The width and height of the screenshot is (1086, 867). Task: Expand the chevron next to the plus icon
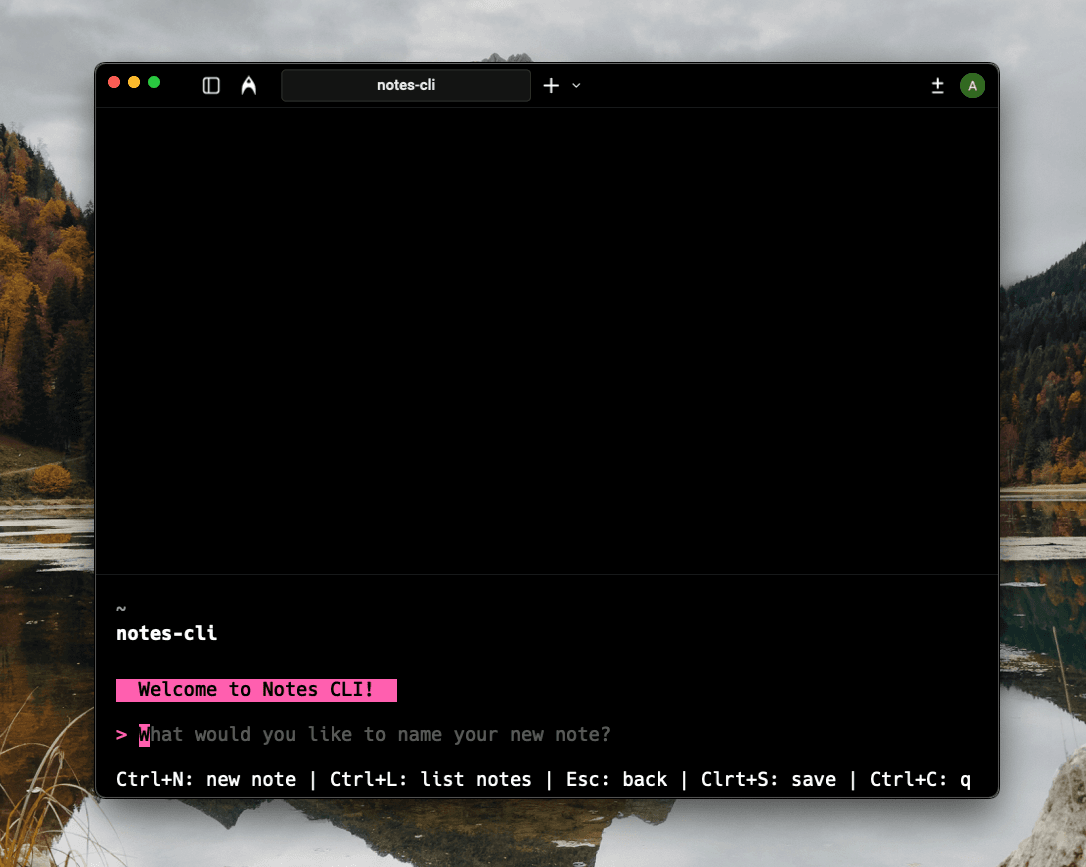(574, 86)
